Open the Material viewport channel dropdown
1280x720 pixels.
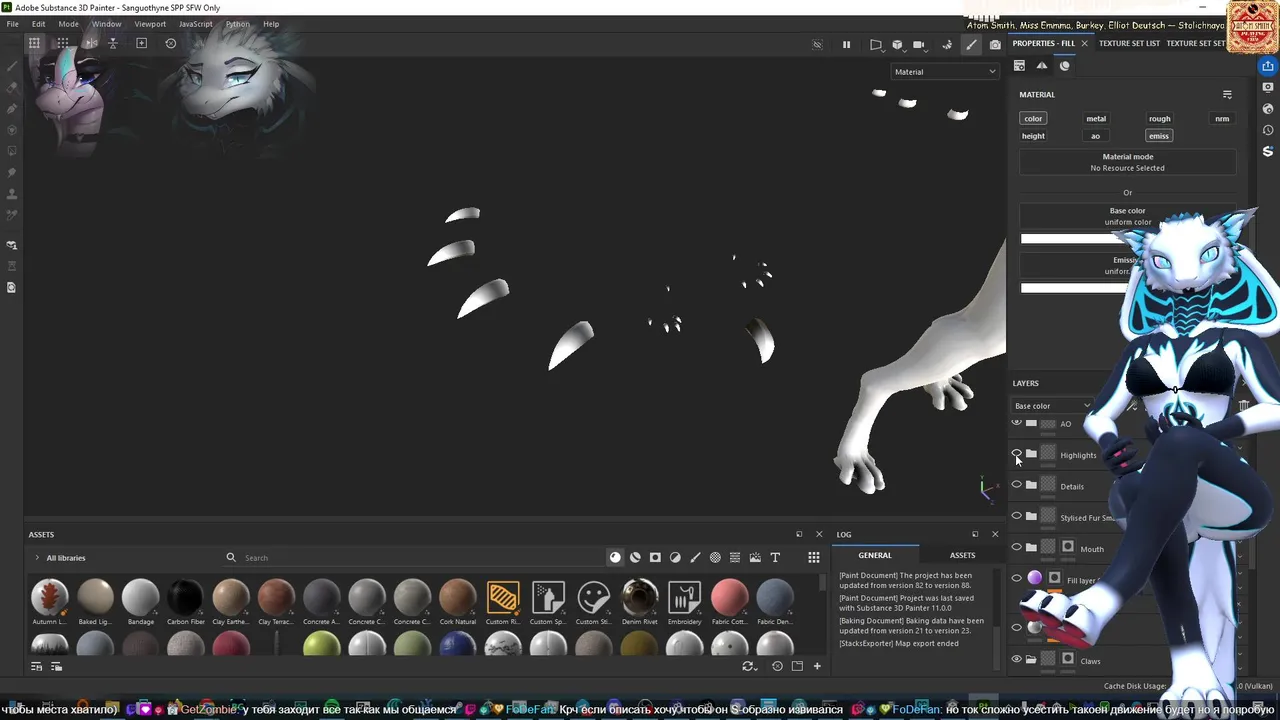tap(944, 72)
